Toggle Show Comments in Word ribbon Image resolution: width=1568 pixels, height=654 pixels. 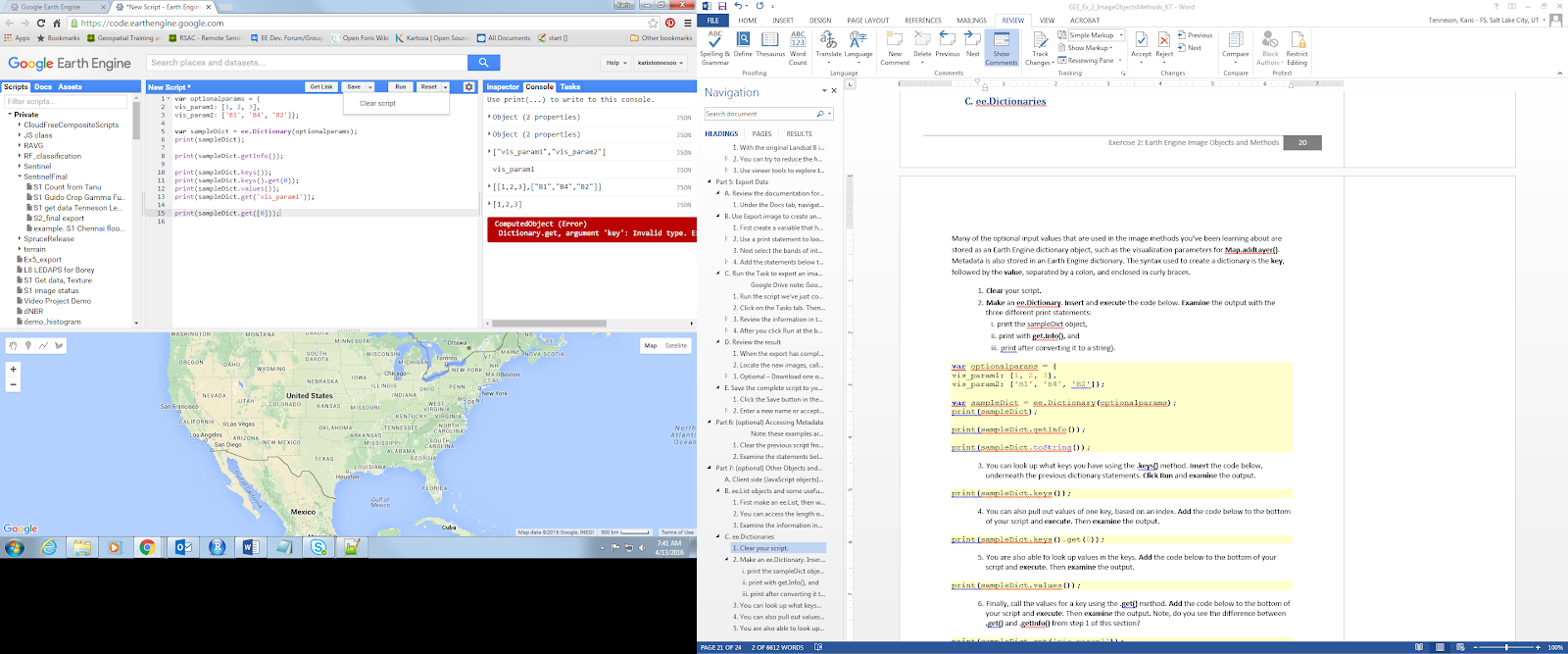(1002, 48)
